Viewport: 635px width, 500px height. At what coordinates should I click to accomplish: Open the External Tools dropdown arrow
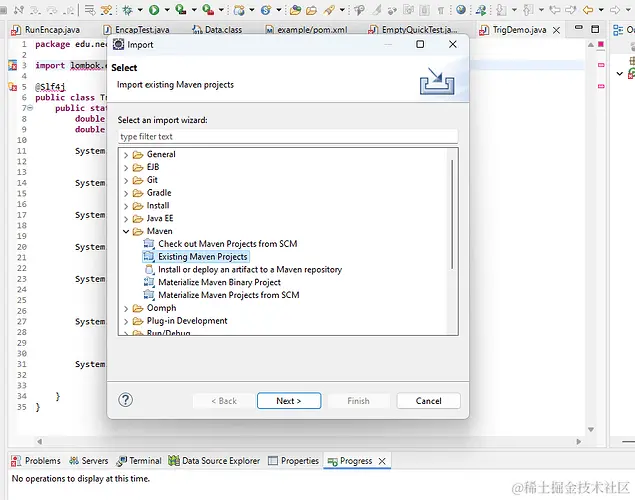pyautogui.click(x=221, y=9)
